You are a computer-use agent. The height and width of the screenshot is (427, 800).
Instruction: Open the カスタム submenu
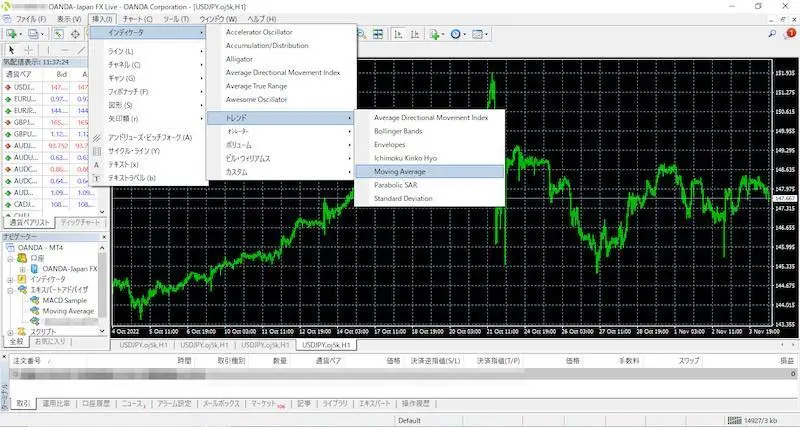pos(281,172)
